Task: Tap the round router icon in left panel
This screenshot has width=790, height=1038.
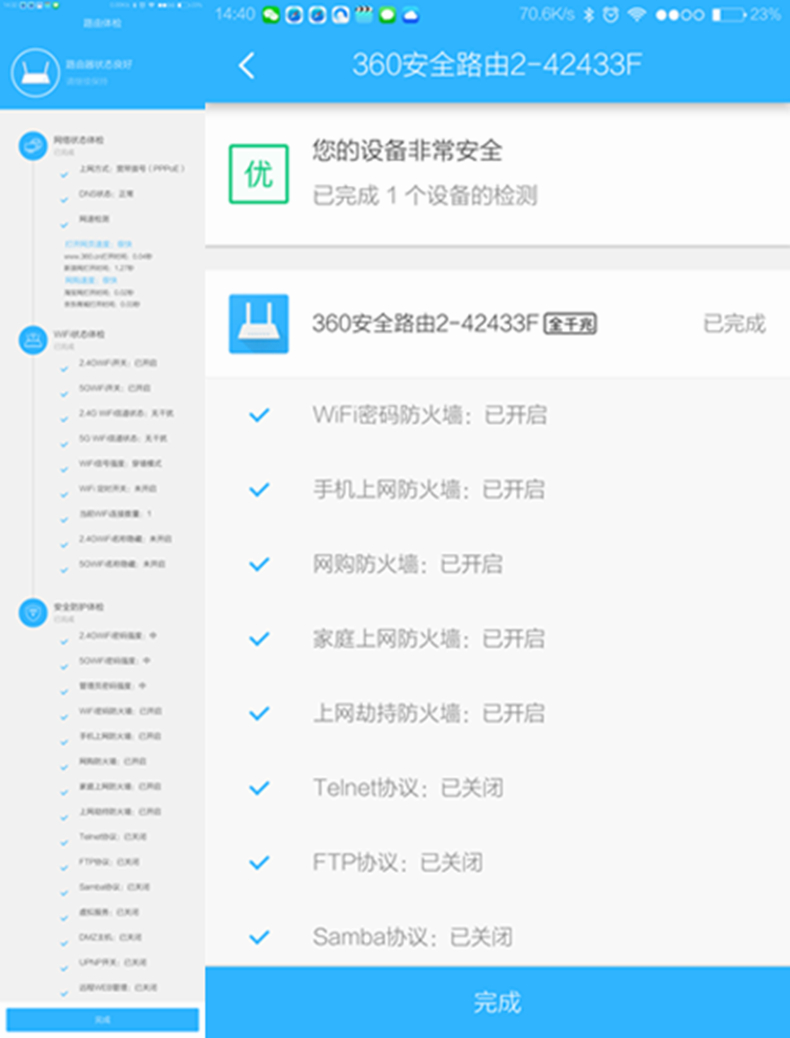Action: tap(35, 72)
